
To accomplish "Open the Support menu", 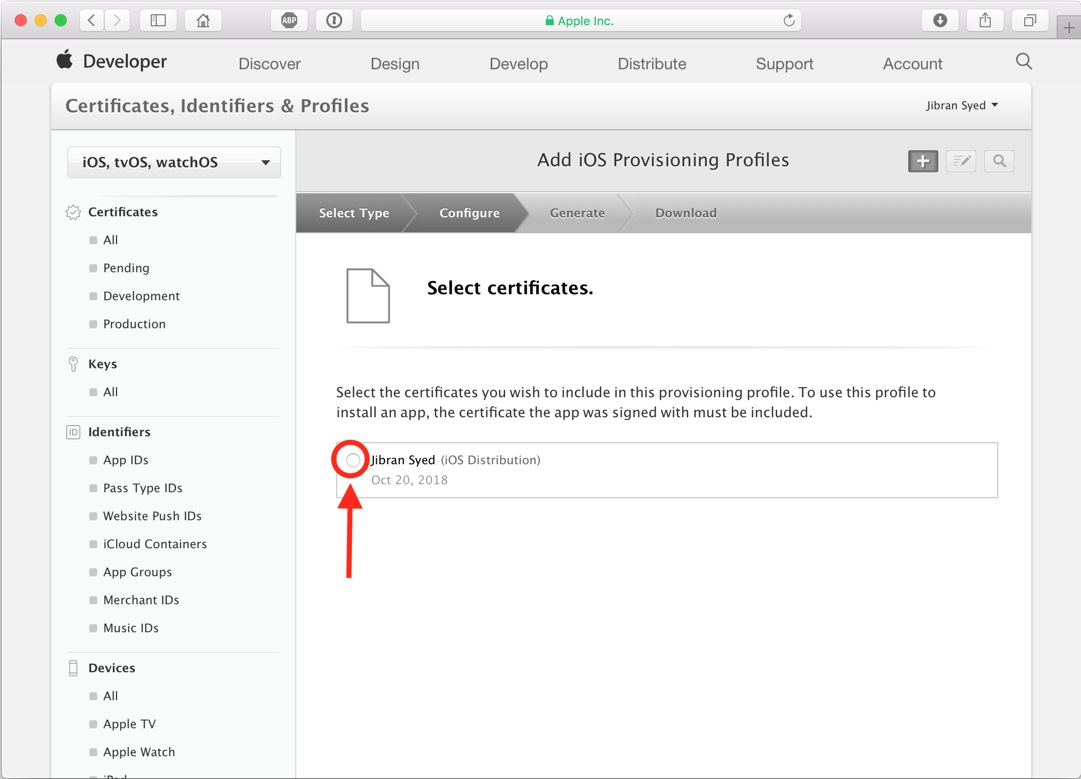I will coord(785,63).
